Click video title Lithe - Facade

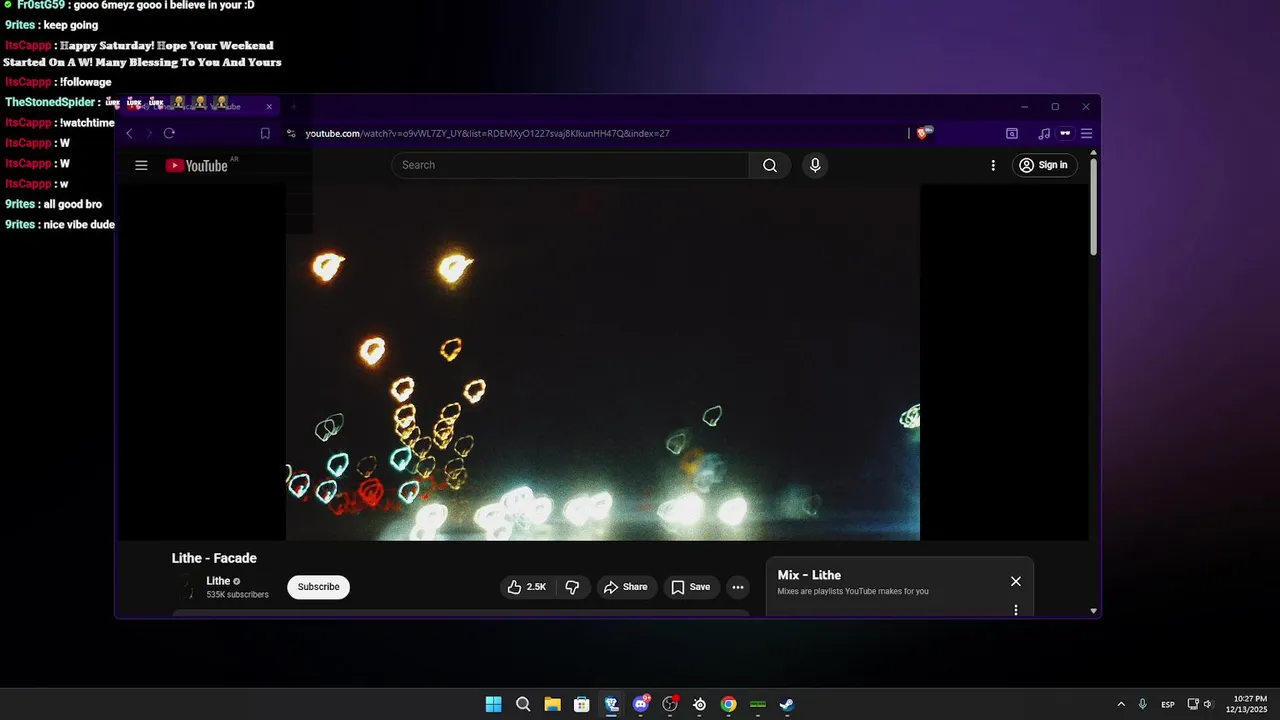tap(214, 558)
